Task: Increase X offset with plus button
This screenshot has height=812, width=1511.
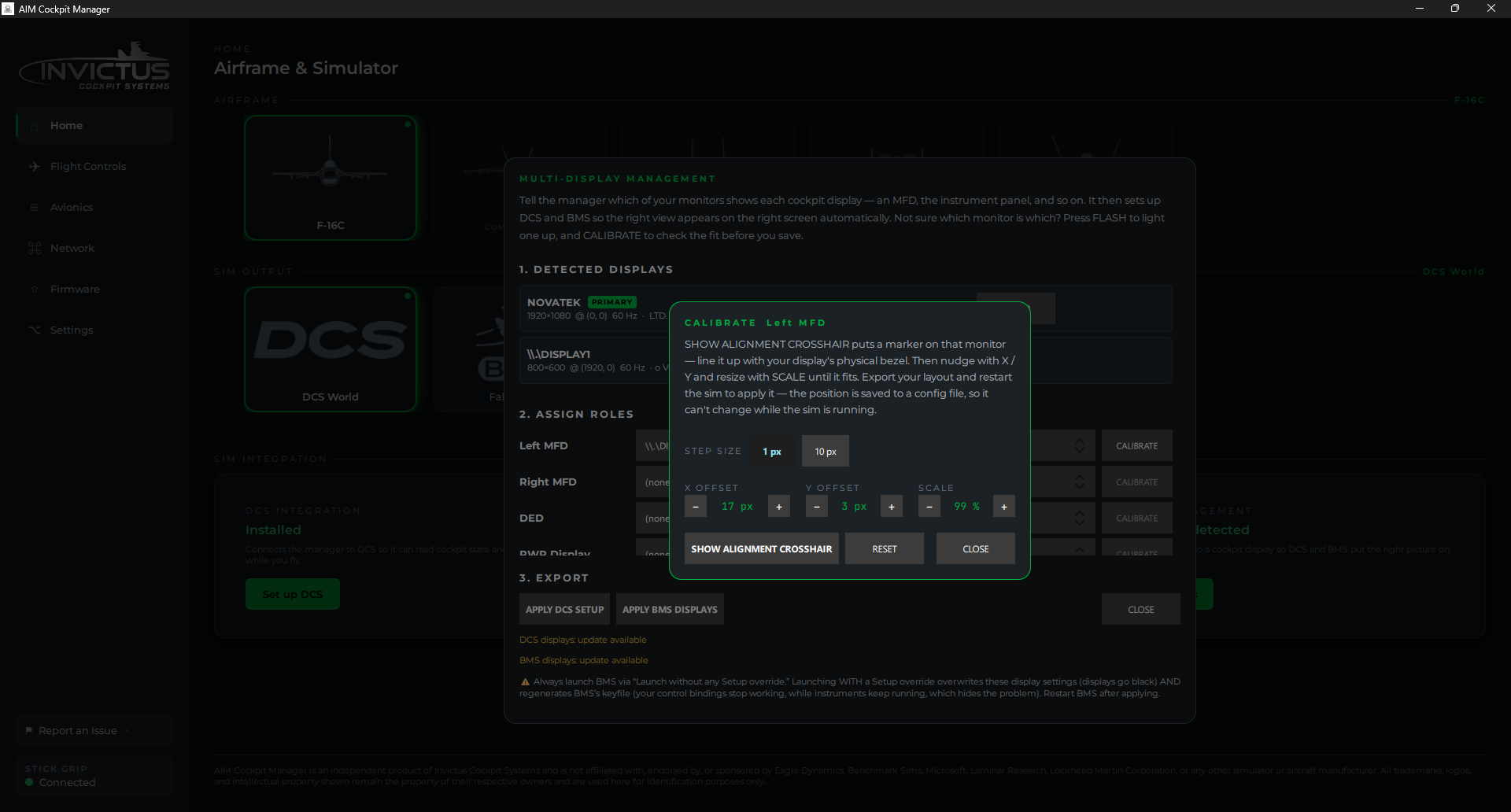Action: click(x=779, y=507)
